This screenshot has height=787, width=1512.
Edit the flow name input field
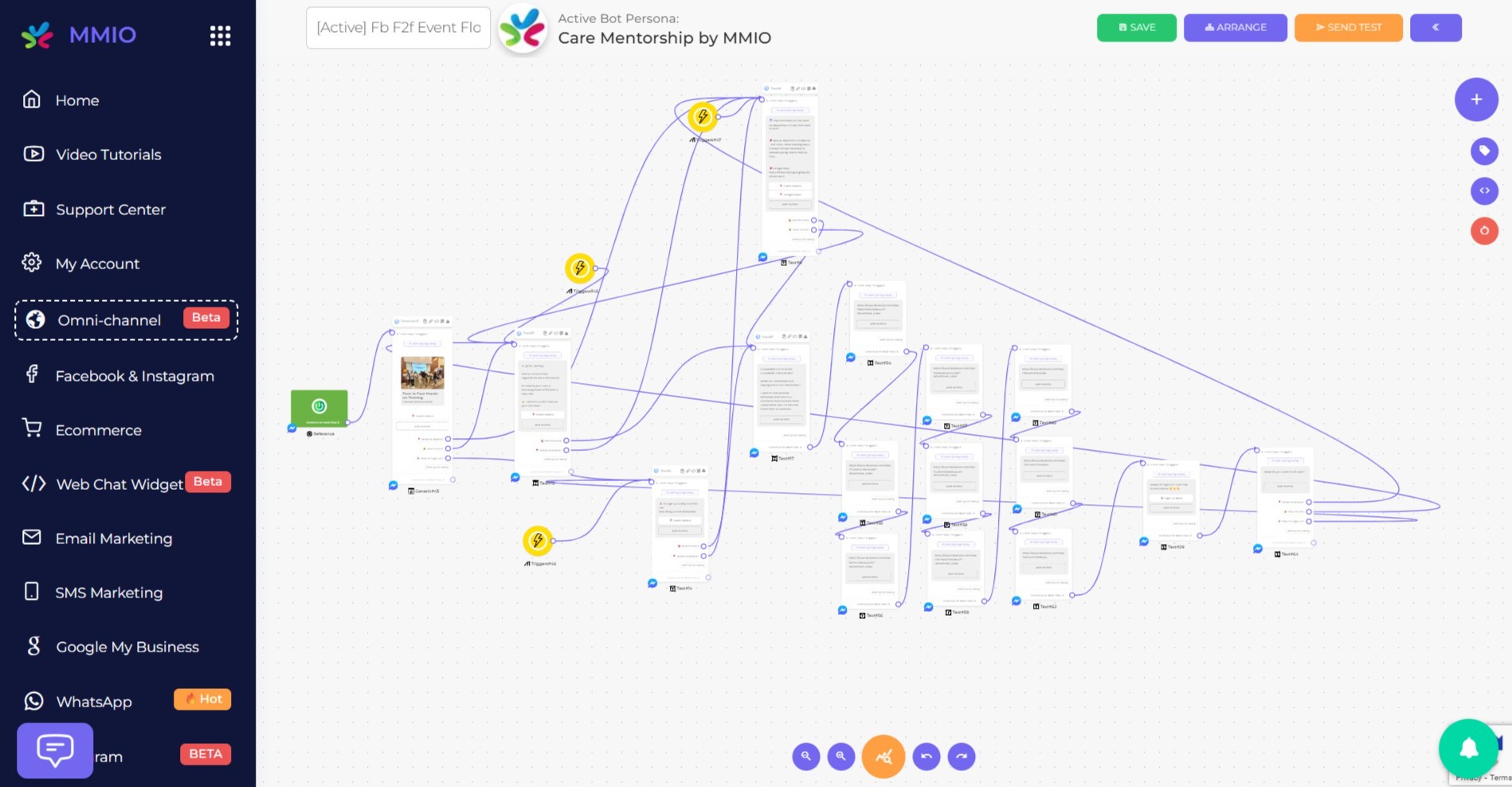coord(398,28)
